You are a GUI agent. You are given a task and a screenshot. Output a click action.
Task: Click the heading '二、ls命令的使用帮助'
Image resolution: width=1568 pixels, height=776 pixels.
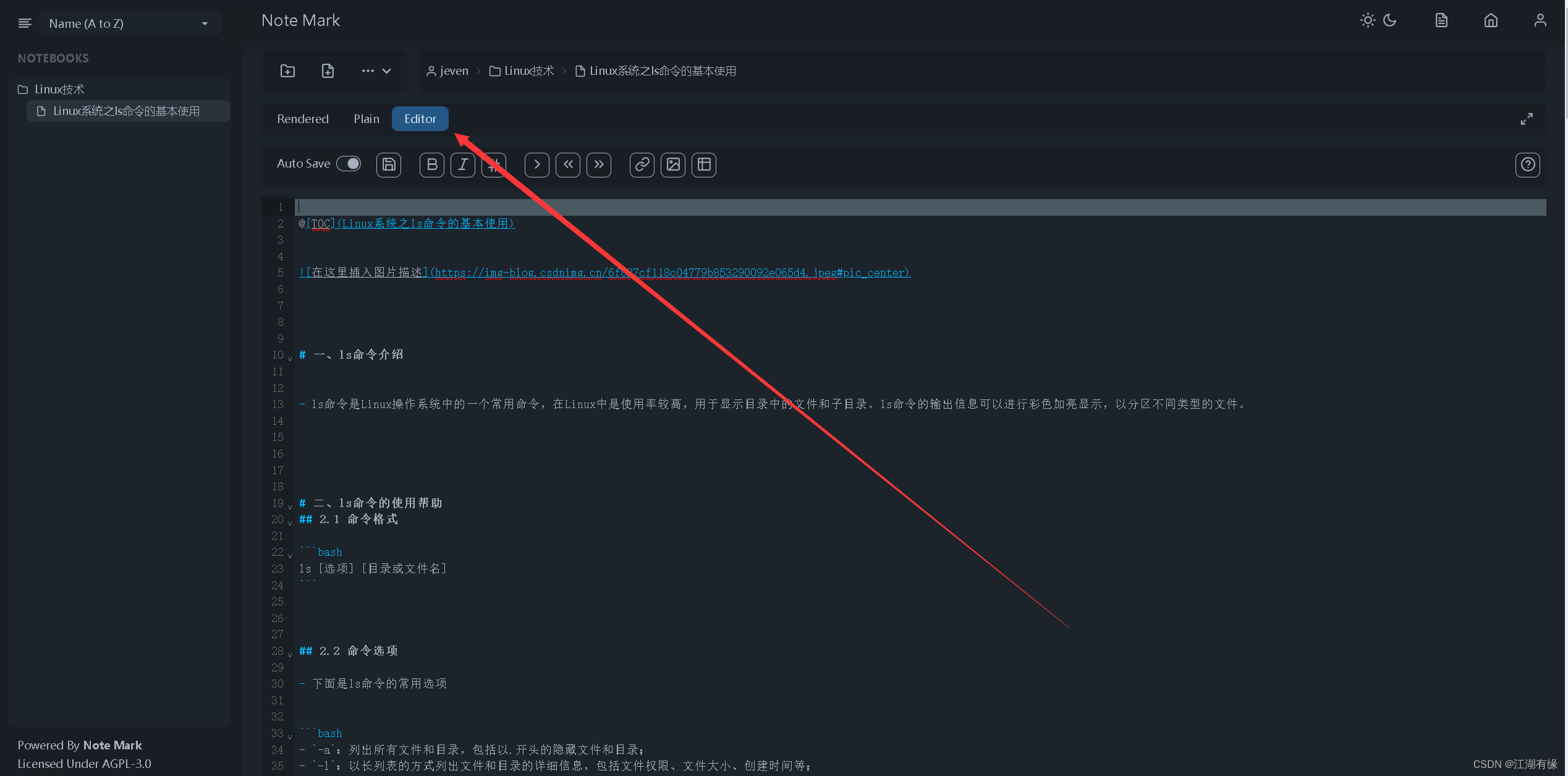tap(378, 503)
